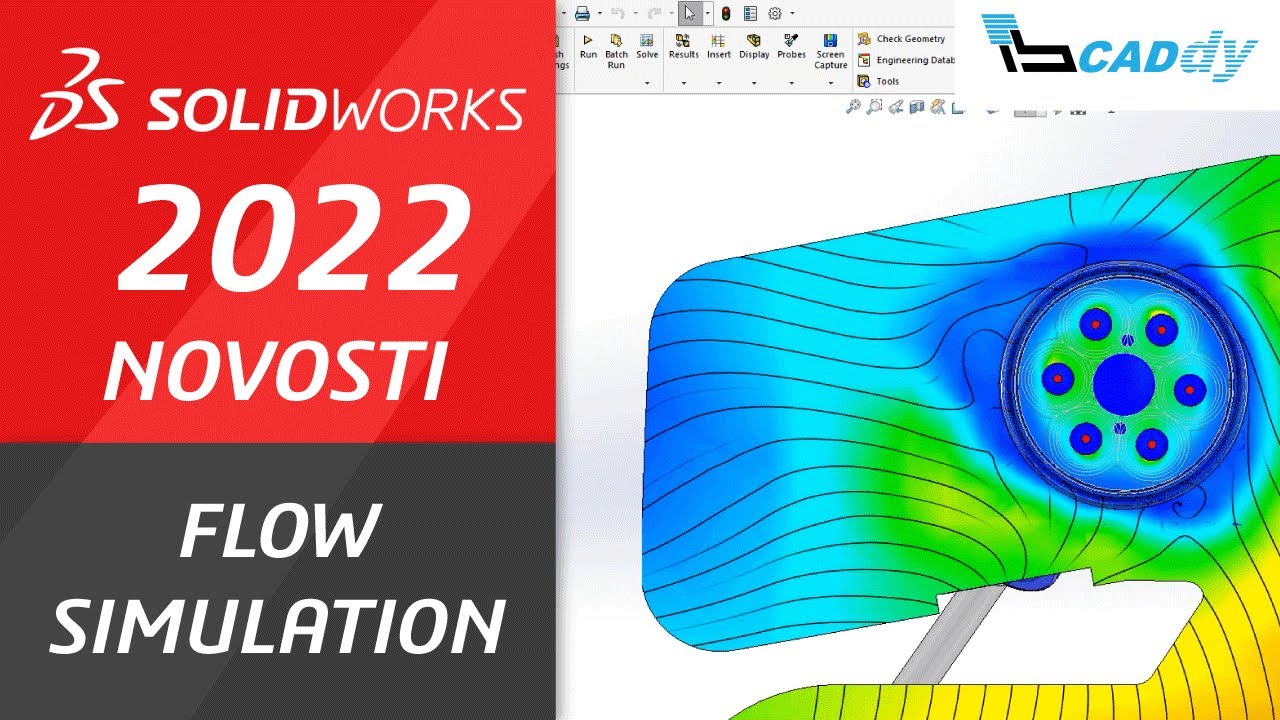
Task: Click the large blue center circle in model
Action: (x=1124, y=384)
